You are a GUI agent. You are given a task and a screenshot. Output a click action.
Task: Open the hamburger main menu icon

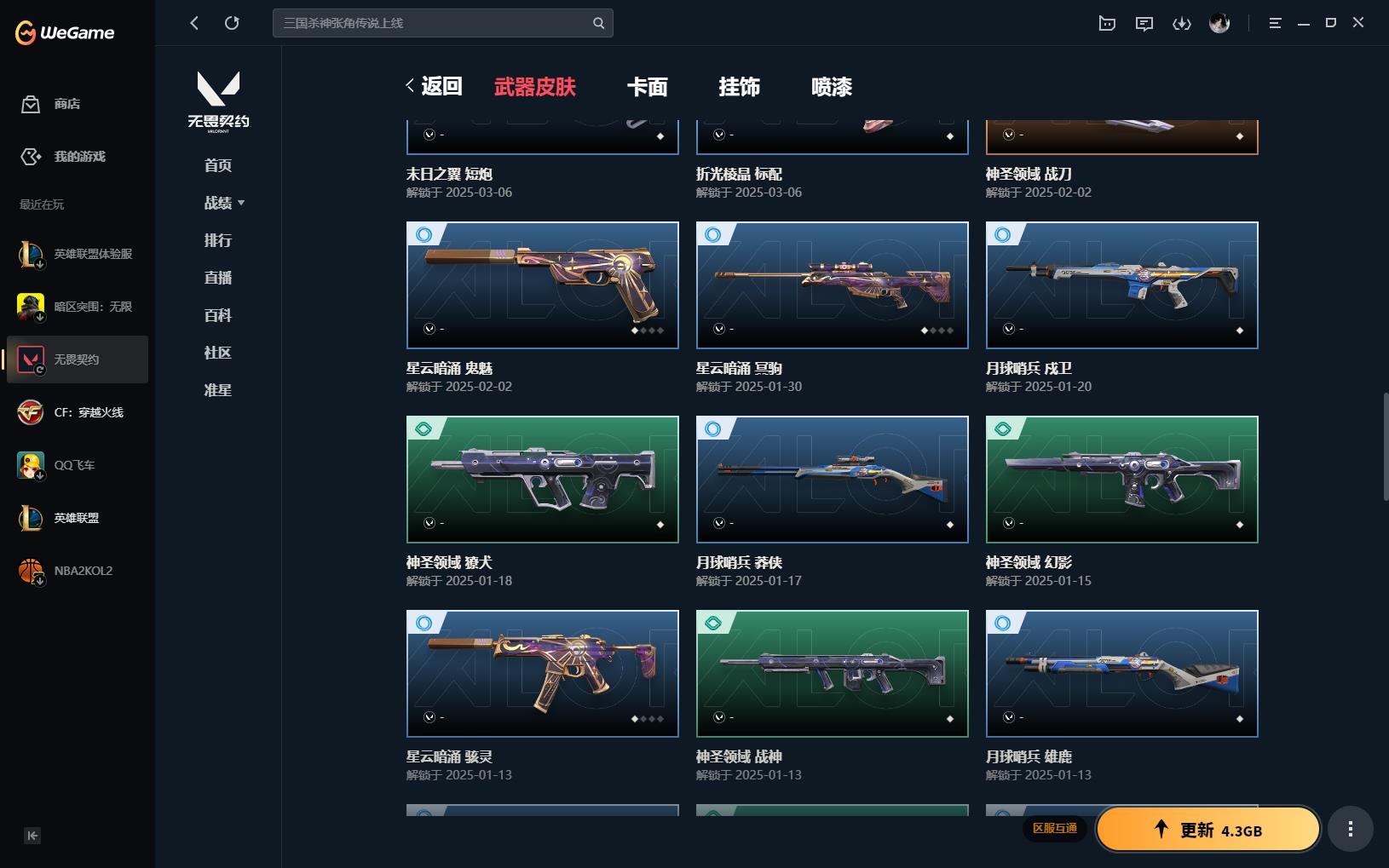tap(1275, 23)
